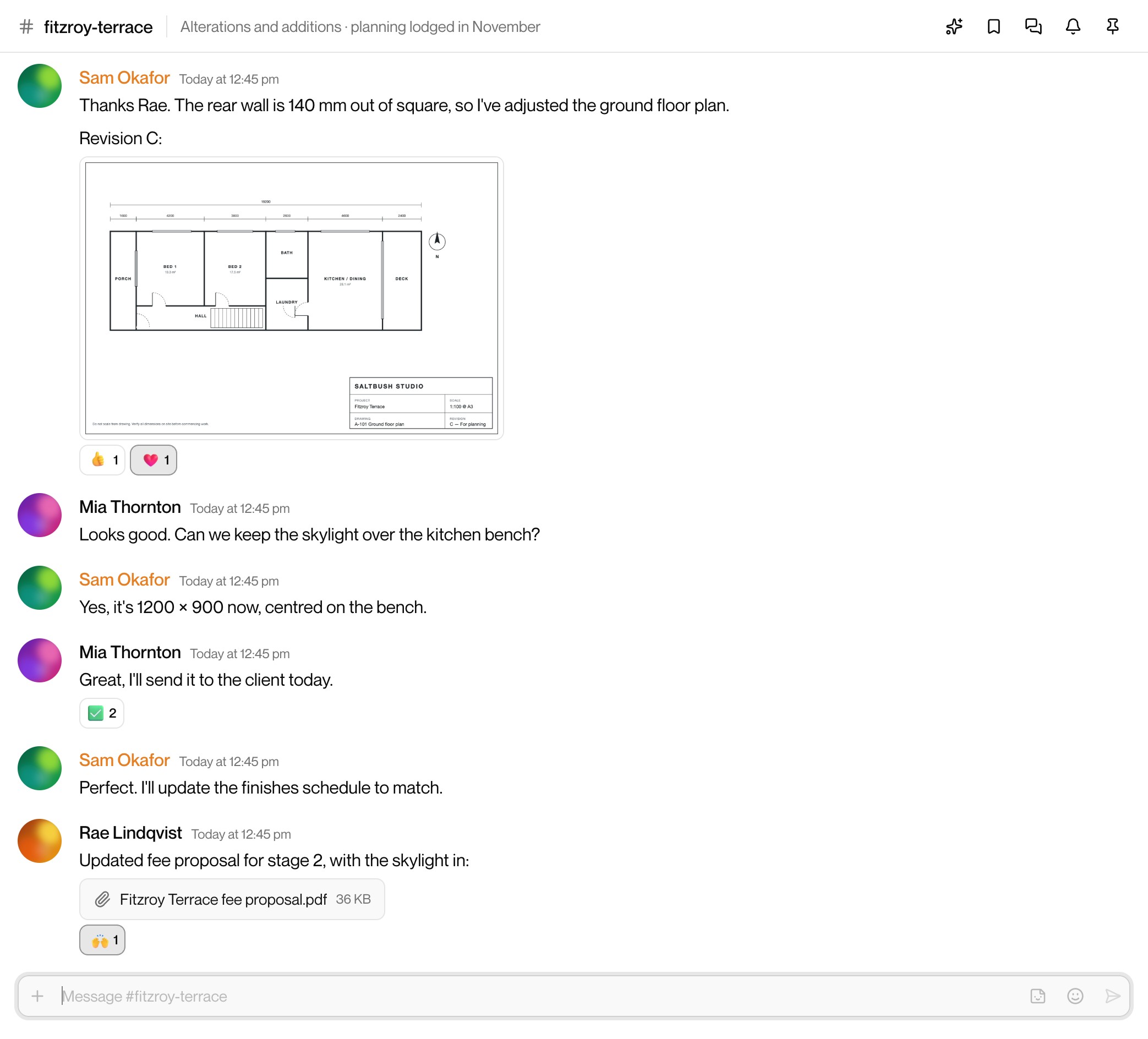Click the fitzroy-terrace channel name
1148x1039 pixels.
click(98, 27)
